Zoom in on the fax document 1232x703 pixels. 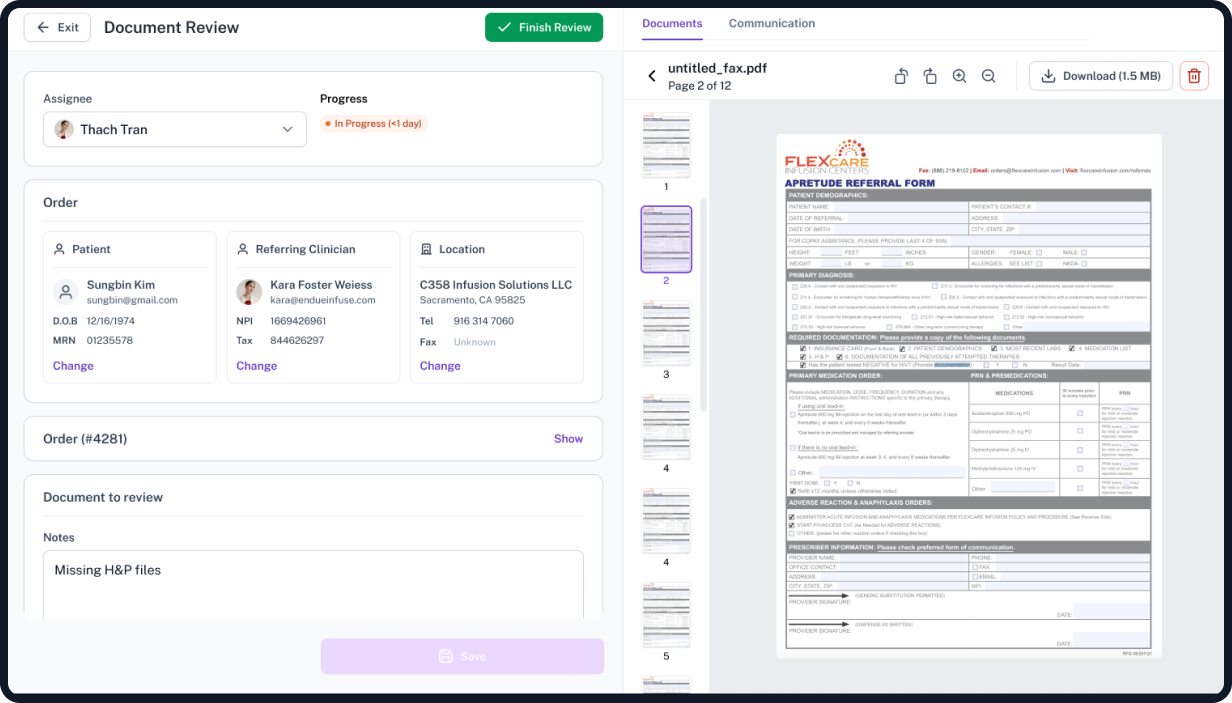(959, 76)
